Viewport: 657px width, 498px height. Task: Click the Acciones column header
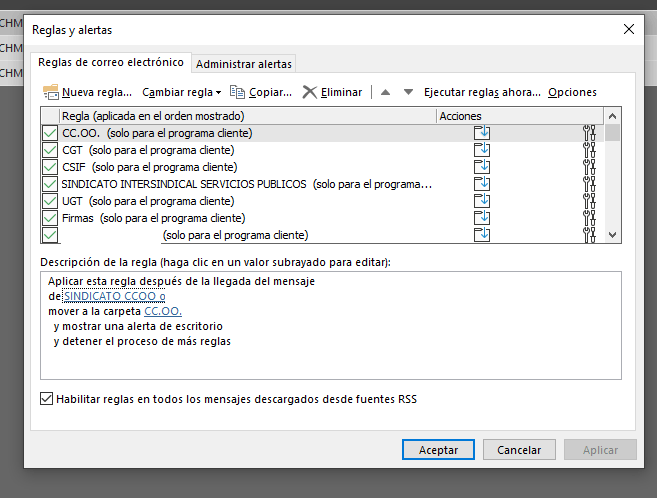[520, 116]
